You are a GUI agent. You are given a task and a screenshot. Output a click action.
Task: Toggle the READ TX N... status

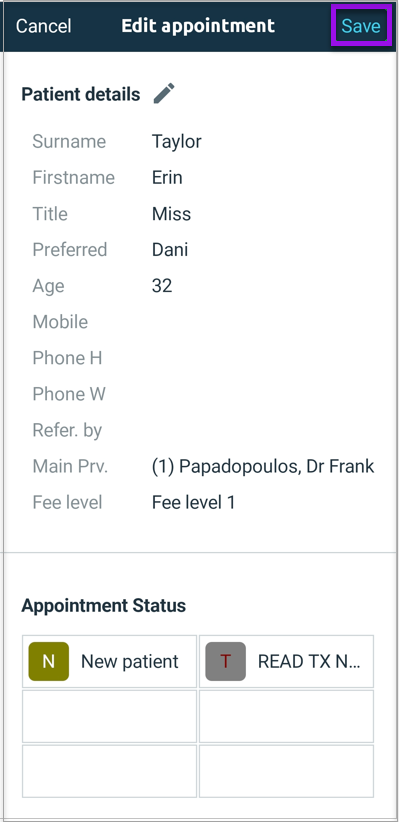(x=286, y=661)
